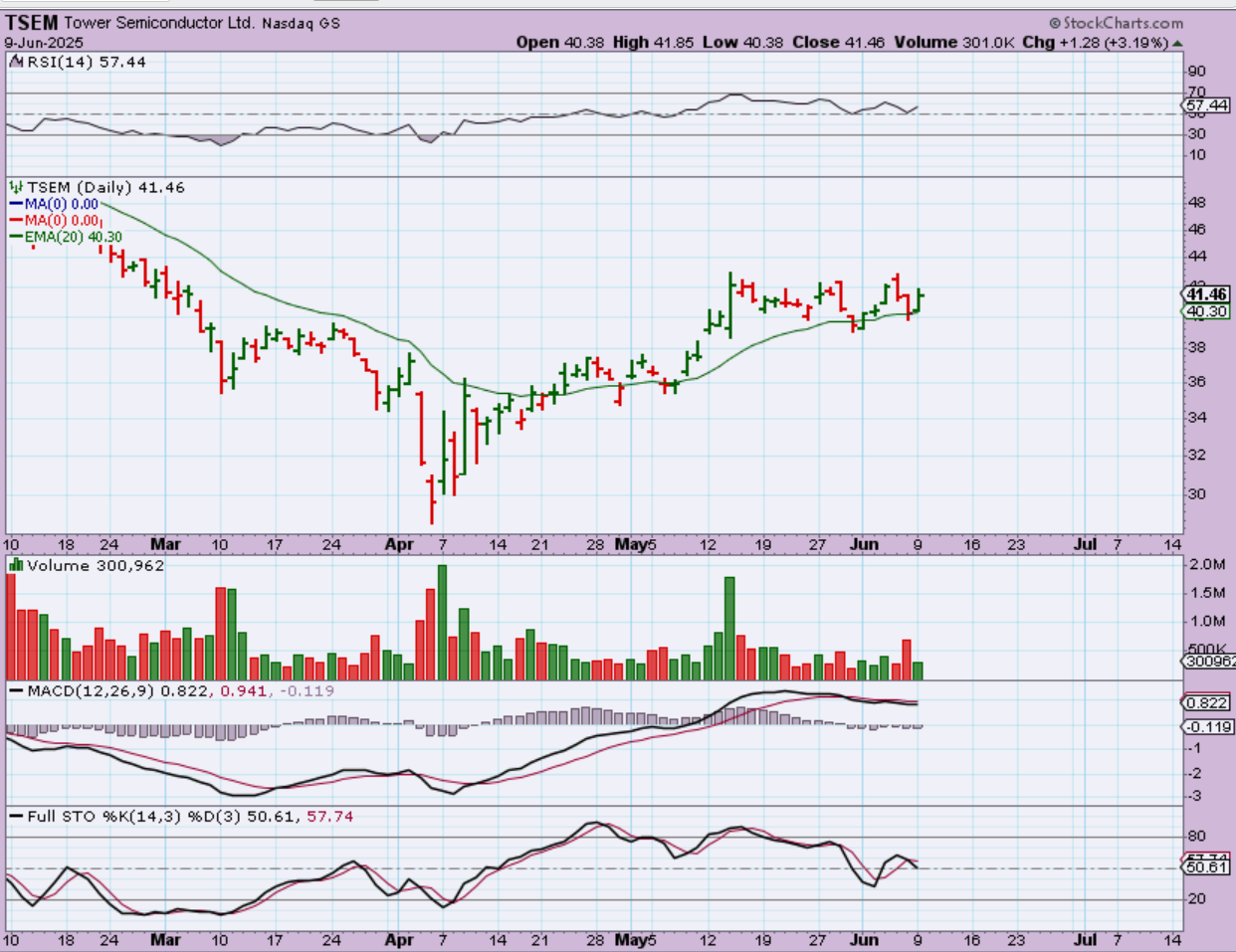The width and height of the screenshot is (1236, 952).
Task: Click the Volume 300,962 legend text
Action: [x=96, y=565]
